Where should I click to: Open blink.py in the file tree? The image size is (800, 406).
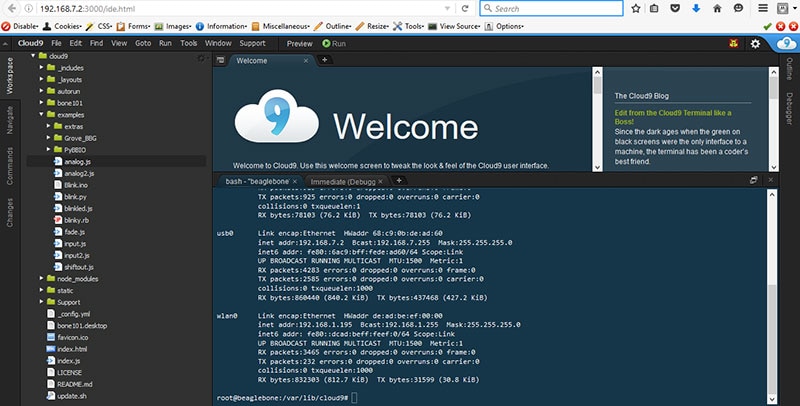74,197
